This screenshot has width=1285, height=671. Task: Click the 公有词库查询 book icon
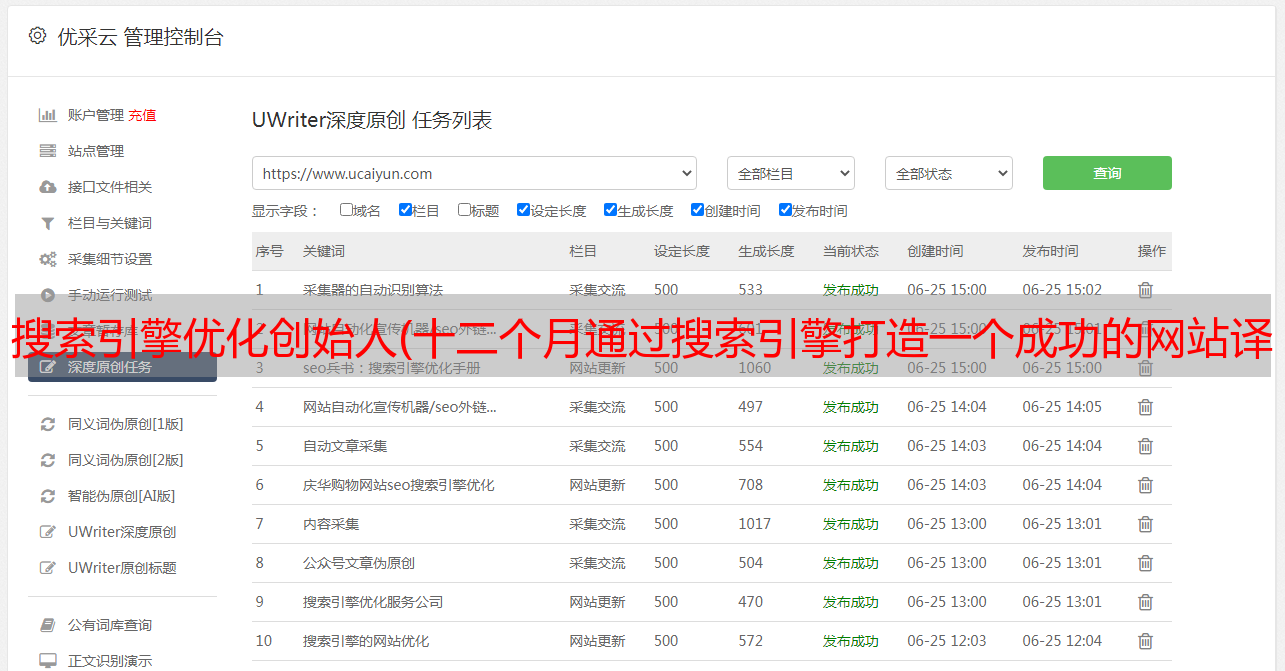click(47, 625)
